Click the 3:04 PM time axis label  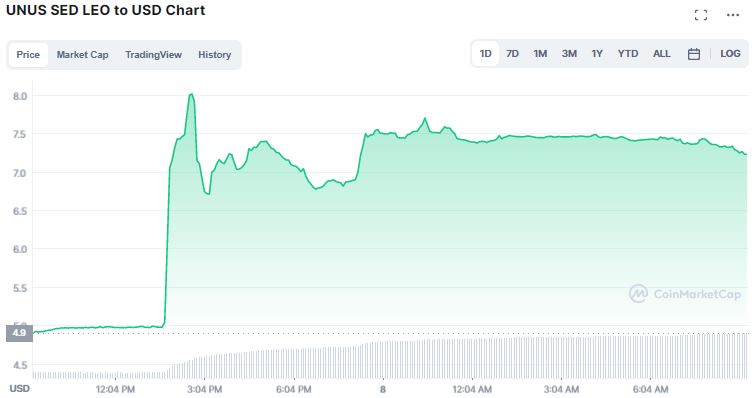click(x=204, y=389)
